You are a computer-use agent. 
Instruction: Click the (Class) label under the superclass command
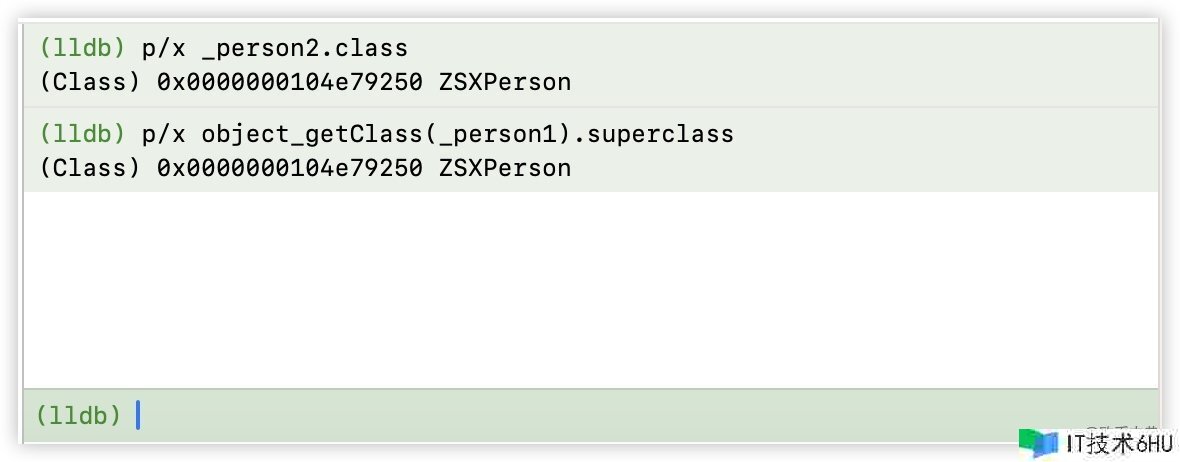click(x=90, y=168)
